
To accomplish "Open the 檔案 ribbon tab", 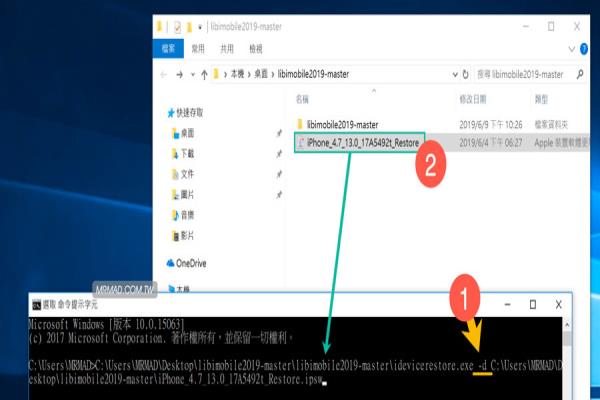I will click(x=168, y=49).
